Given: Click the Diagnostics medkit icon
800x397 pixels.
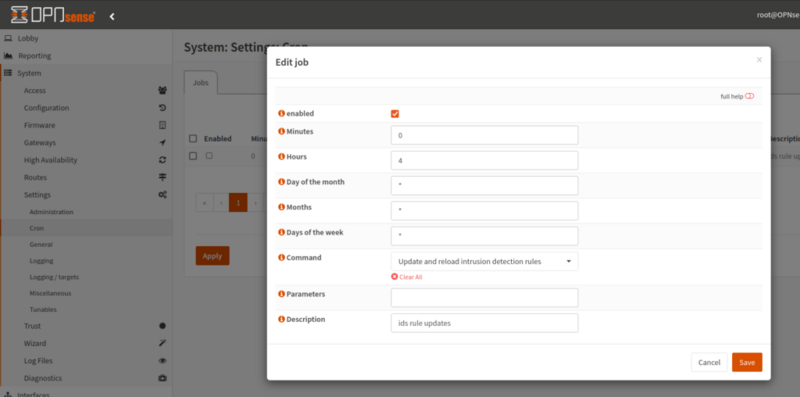Looking at the screenshot, I should (162, 378).
